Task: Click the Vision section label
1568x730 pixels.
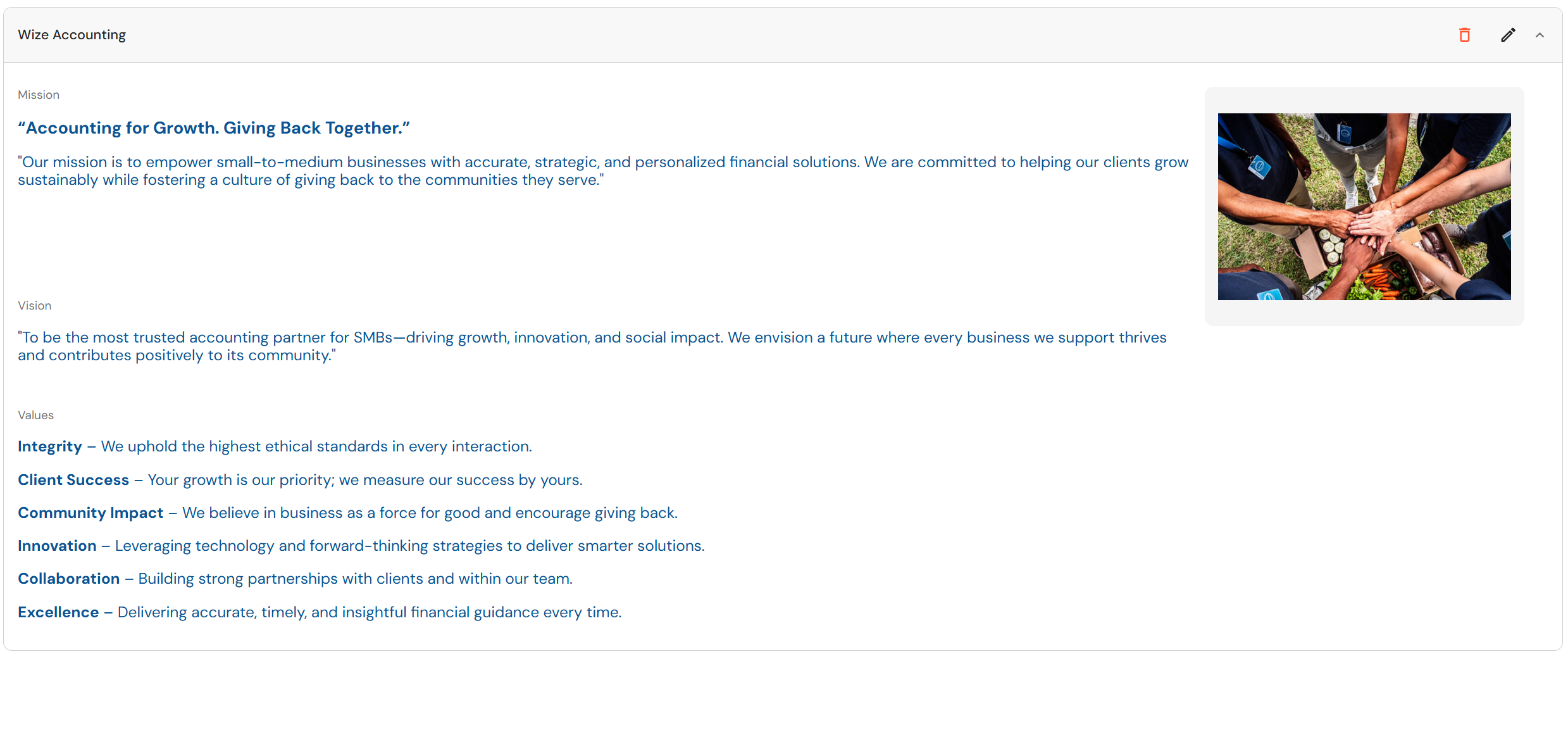Action: point(35,306)
